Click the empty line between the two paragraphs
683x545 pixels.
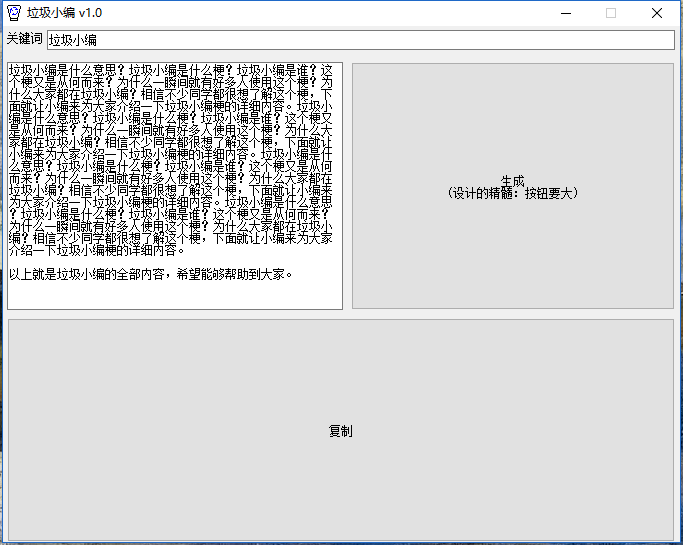(150, 262)
